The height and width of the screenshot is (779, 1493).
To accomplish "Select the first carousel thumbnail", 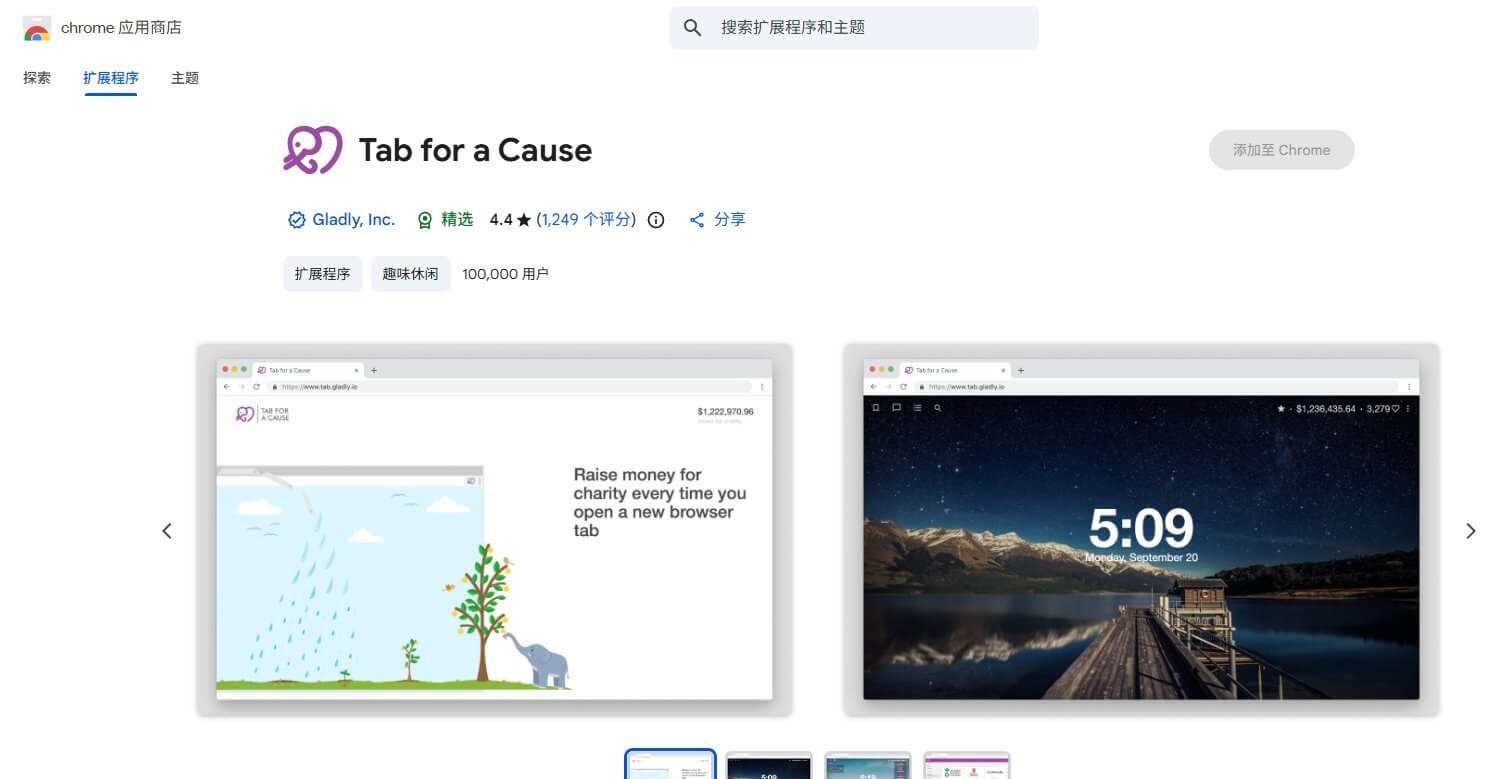I will (670, 765).
